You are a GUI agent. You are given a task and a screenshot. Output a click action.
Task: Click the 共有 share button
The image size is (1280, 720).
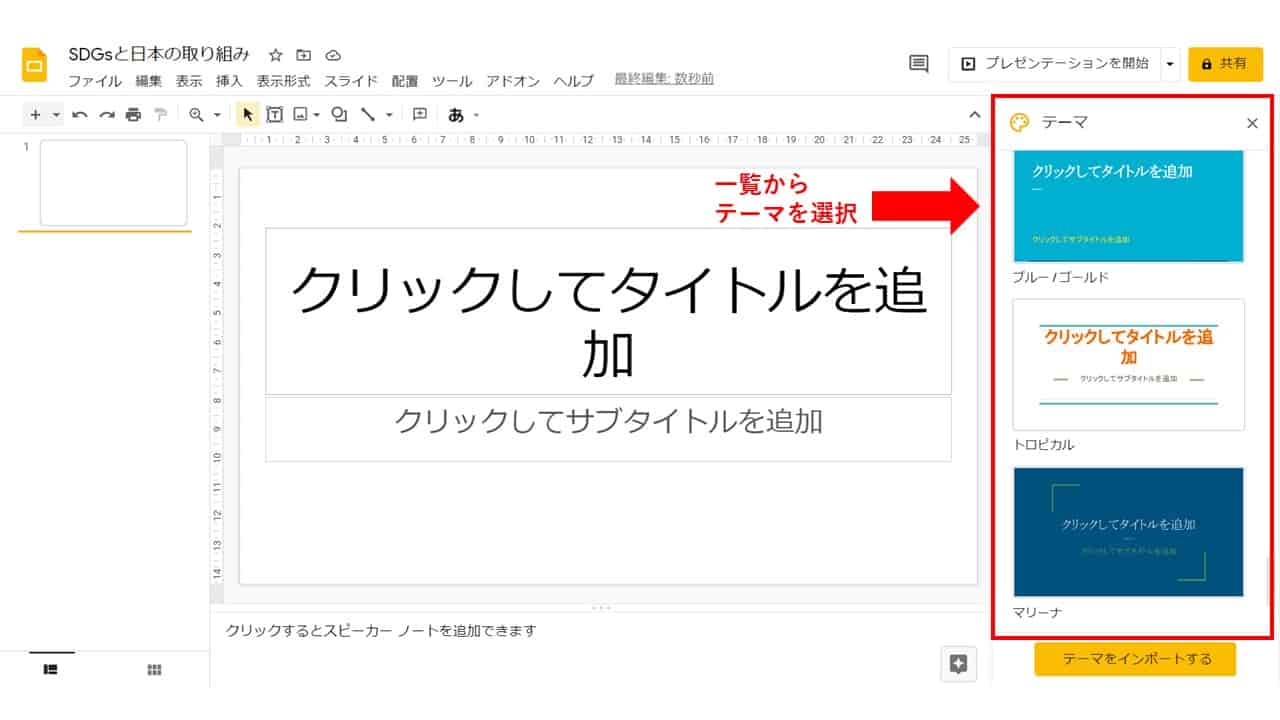point(1225,64)
